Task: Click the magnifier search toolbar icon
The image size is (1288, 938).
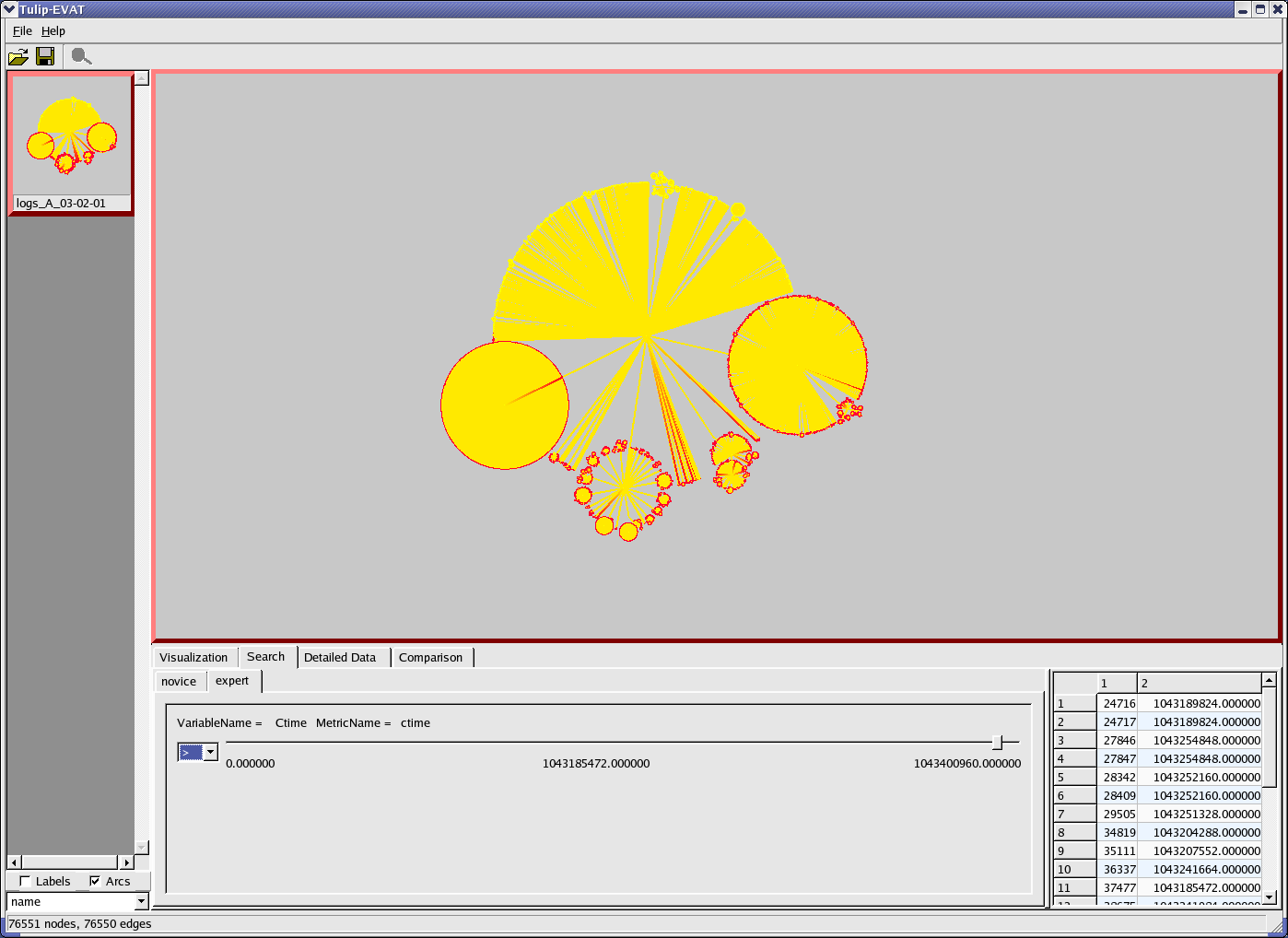Action: tap(81, 57)
